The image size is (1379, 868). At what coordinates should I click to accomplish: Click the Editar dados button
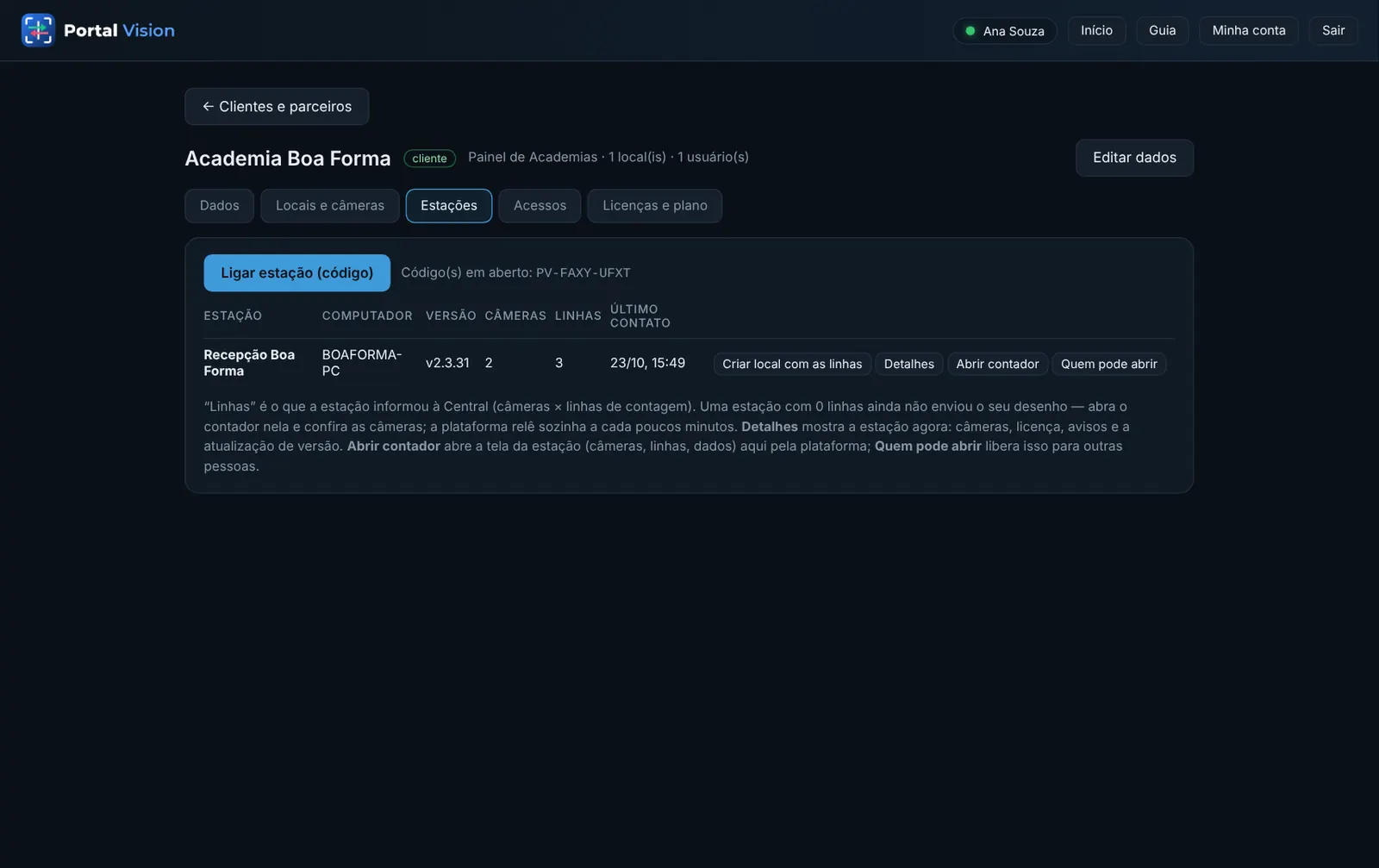click(1134, 158)
